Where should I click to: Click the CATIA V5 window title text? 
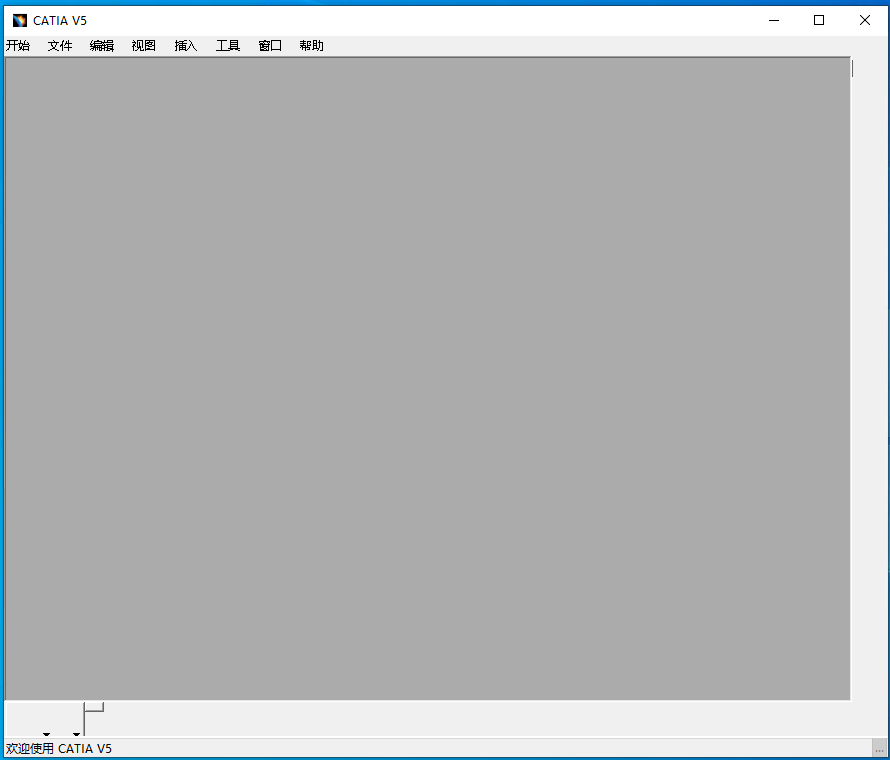[60, 20]
